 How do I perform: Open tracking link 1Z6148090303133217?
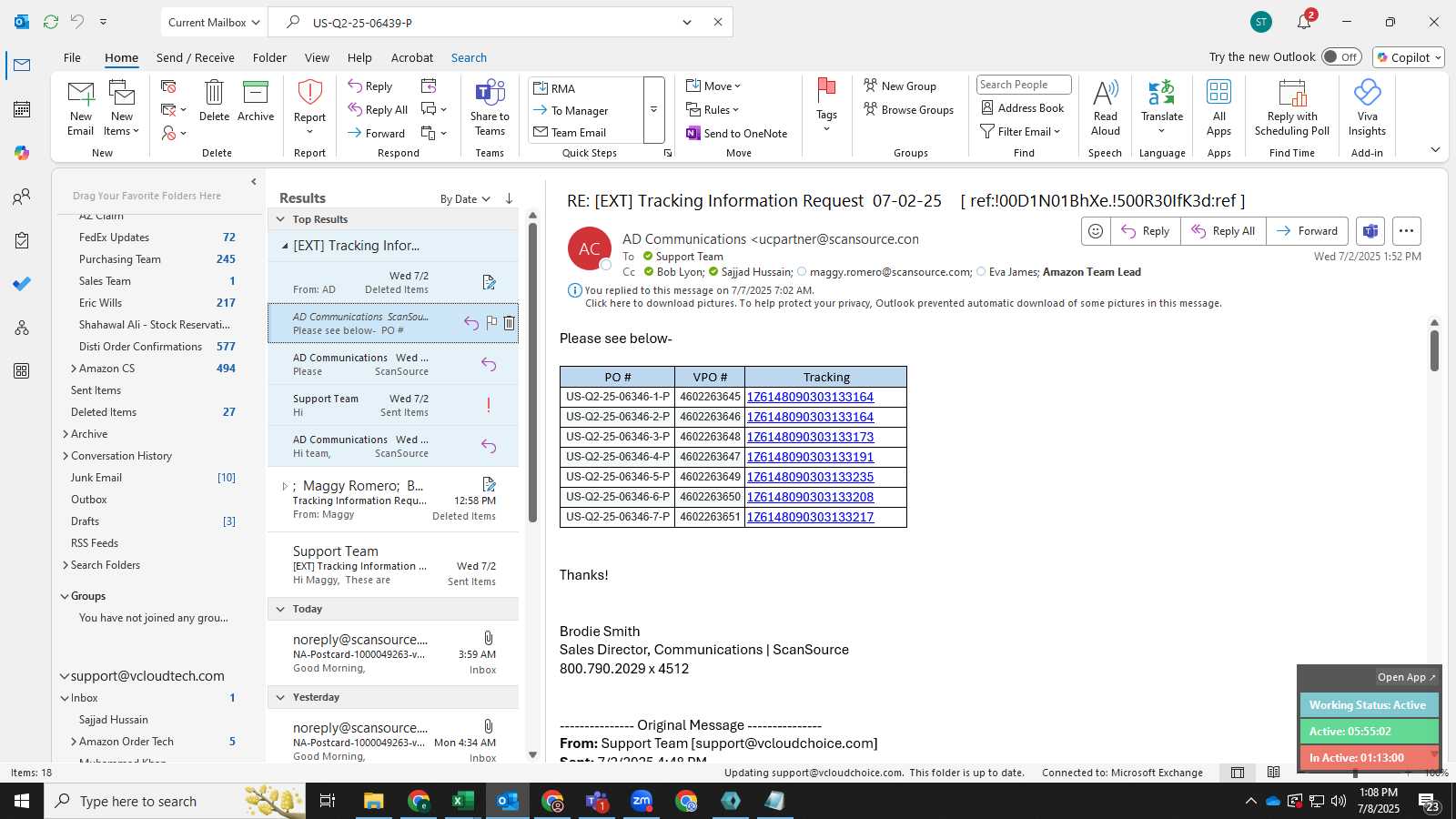[810, 517]
